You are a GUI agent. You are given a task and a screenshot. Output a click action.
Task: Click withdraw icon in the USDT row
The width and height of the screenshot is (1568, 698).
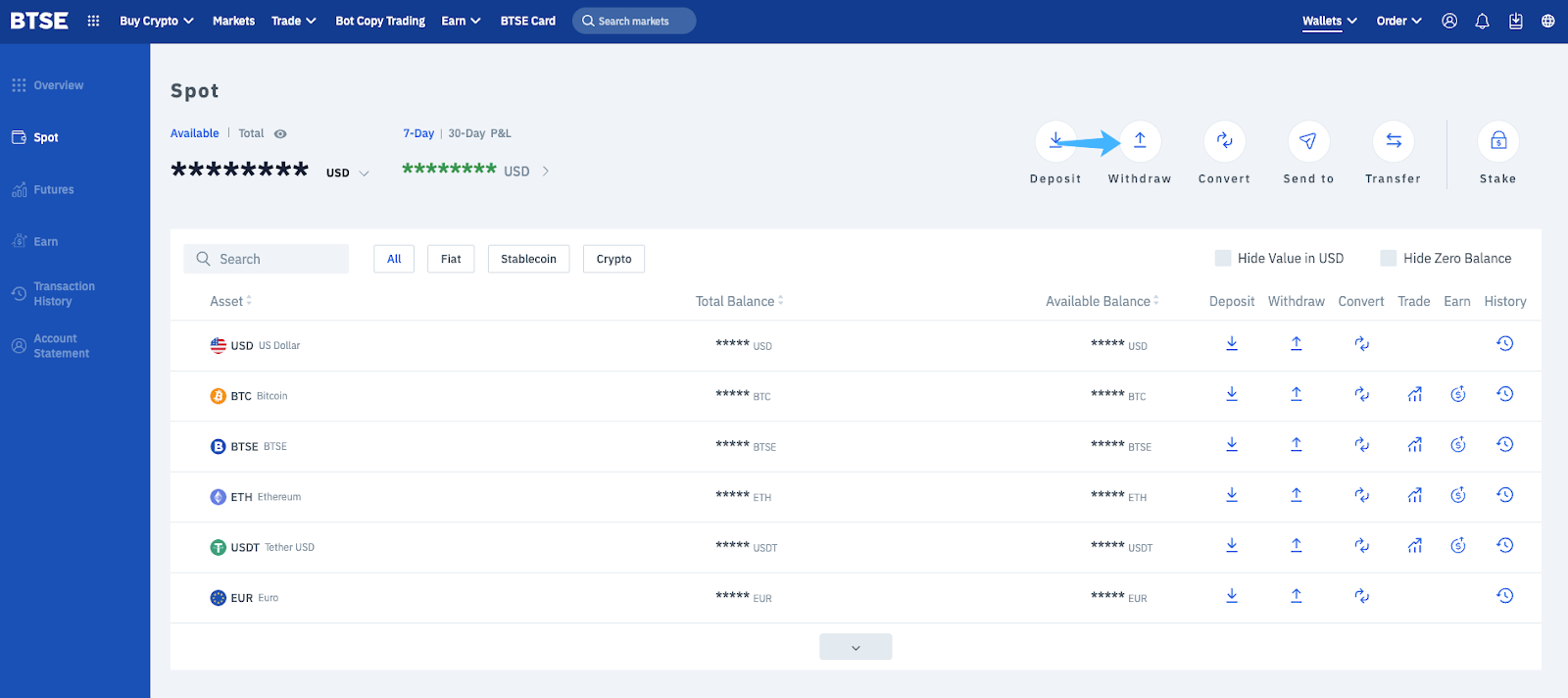[x=1297, y=545]
